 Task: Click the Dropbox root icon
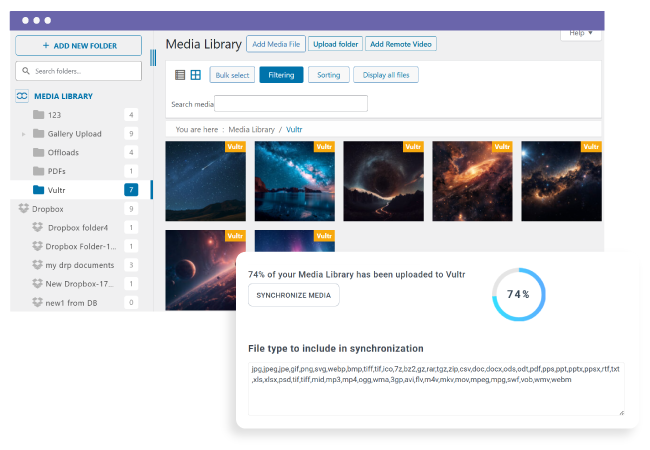pyautogui.click(x=23, y=209)
